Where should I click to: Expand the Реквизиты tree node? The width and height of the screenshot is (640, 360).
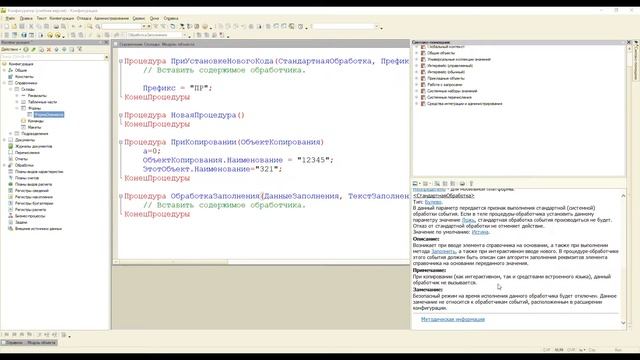click(x=17, y=96)
